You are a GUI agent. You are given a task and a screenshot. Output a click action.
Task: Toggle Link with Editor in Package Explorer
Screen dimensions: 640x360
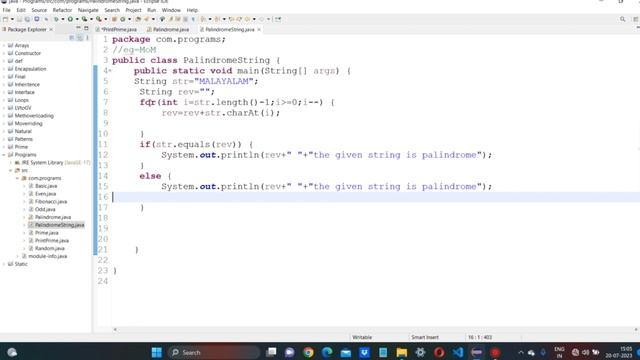pyautogui.click(x=80, y=38)
